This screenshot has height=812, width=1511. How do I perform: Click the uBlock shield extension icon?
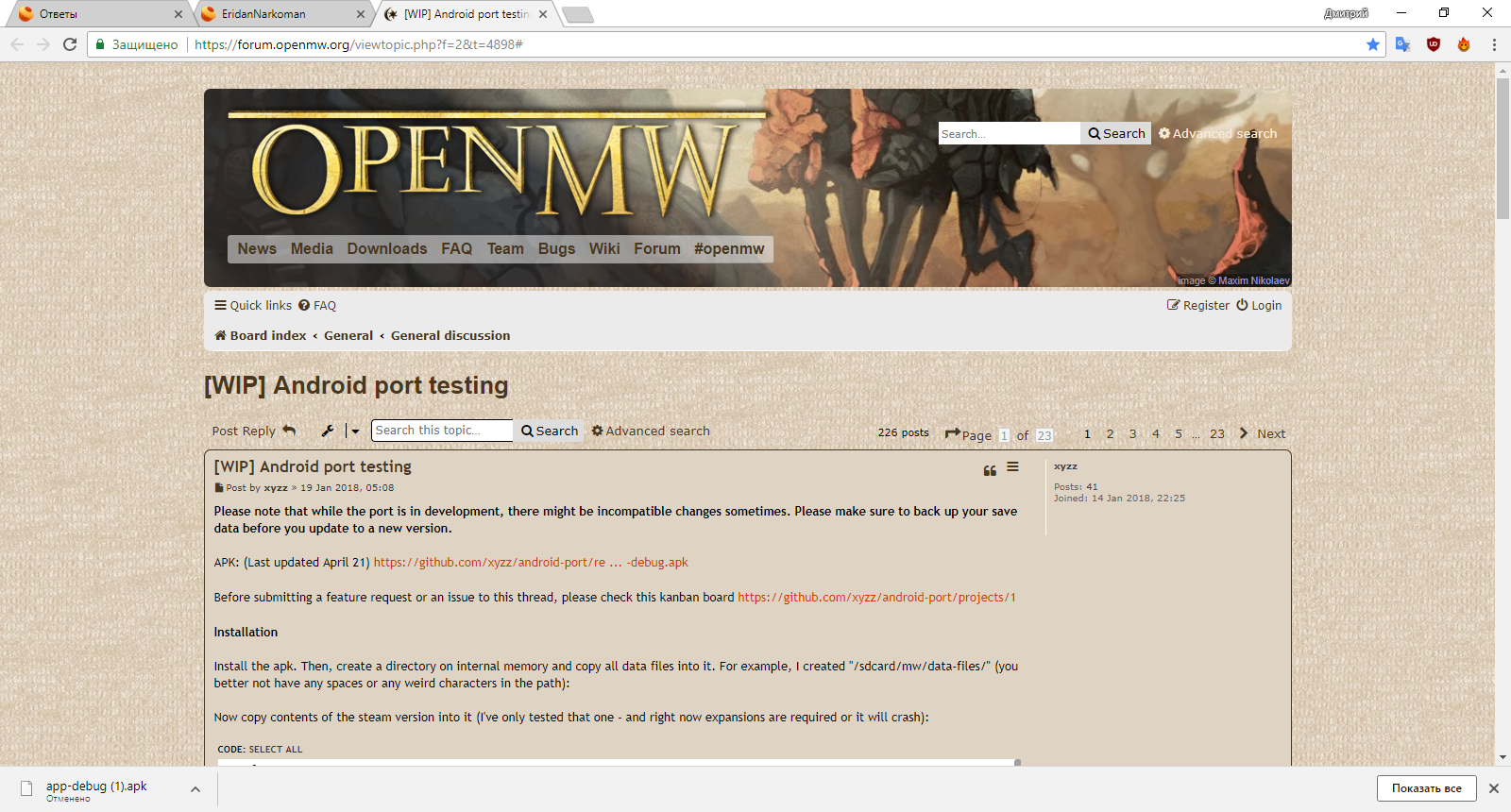coord(1433,44)
